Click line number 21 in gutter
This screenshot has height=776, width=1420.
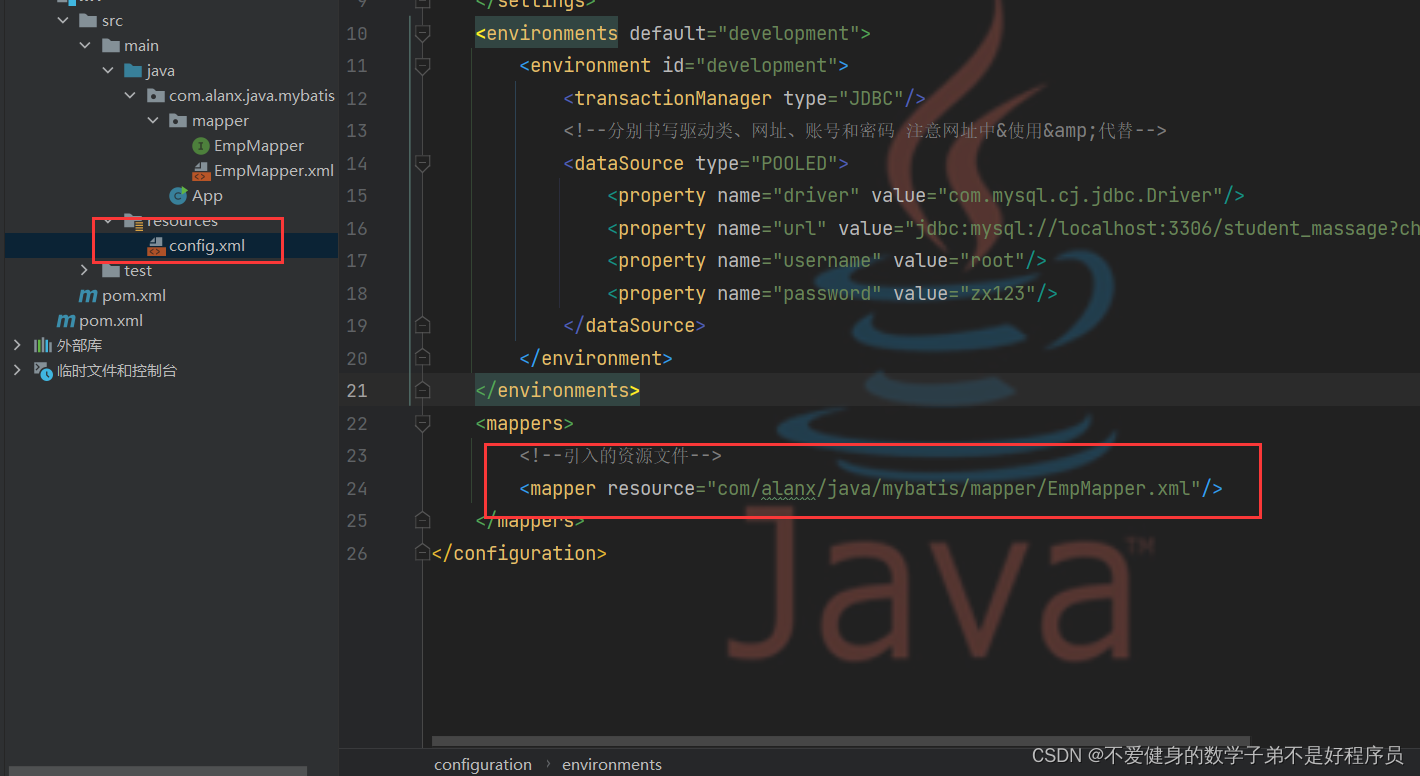tap(357, 391)
